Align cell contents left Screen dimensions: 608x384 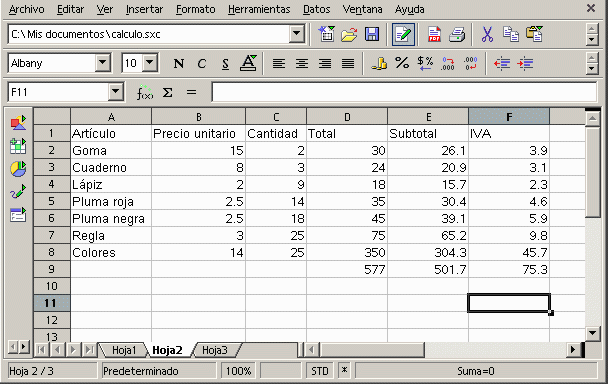pos(278,63)
